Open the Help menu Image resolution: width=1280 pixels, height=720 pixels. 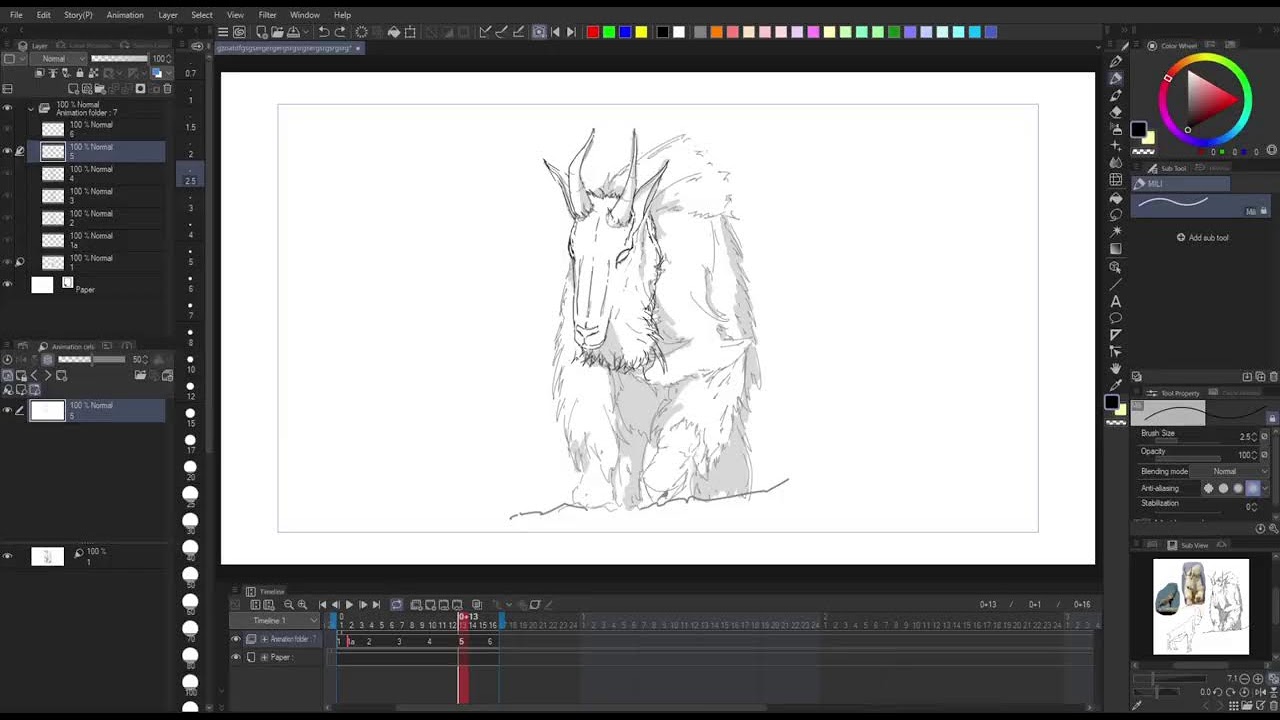[x=343, y=15]
